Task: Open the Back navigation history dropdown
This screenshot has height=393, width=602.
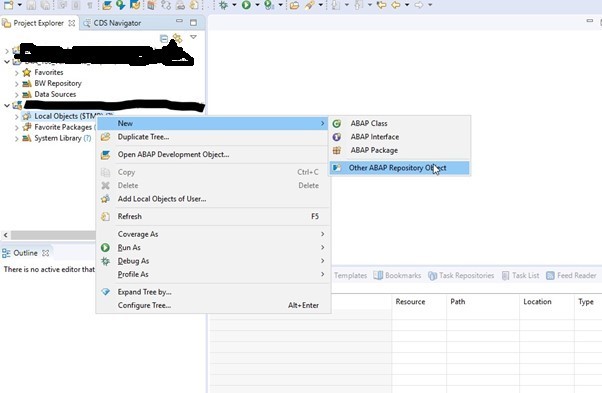Action: [x=407, y=5]
